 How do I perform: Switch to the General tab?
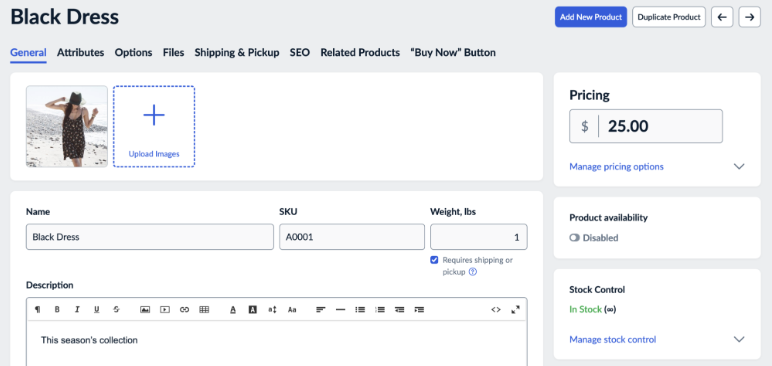click(x=28, y=52)
